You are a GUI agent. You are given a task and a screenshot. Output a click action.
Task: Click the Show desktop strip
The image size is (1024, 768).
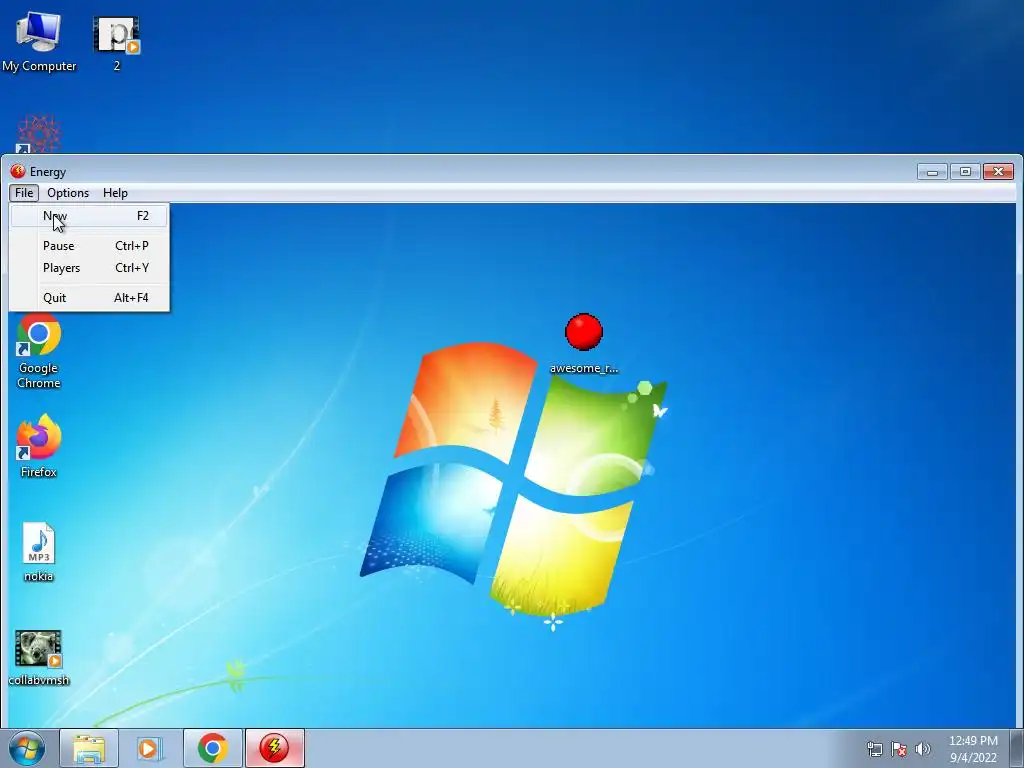coord(1017,748)
